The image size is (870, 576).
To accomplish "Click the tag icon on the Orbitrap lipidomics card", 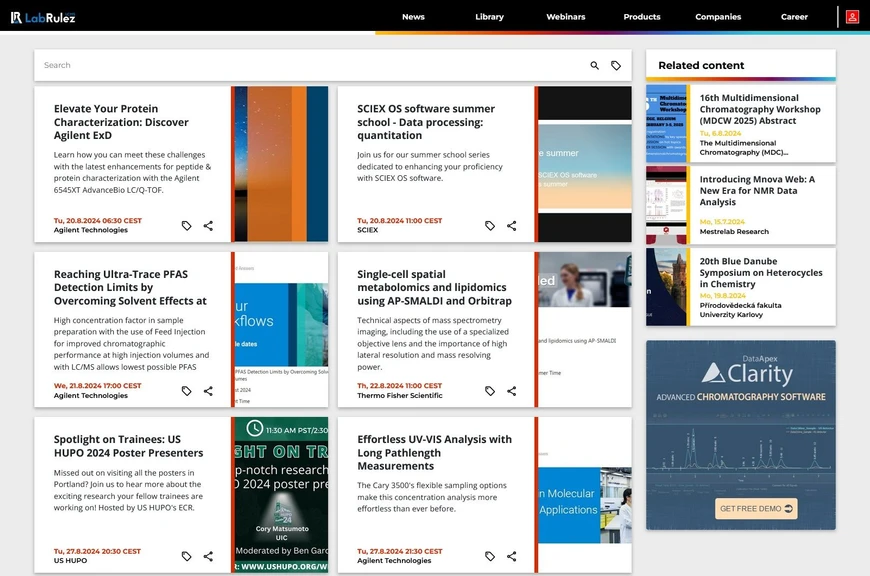I will click(489, 391).
